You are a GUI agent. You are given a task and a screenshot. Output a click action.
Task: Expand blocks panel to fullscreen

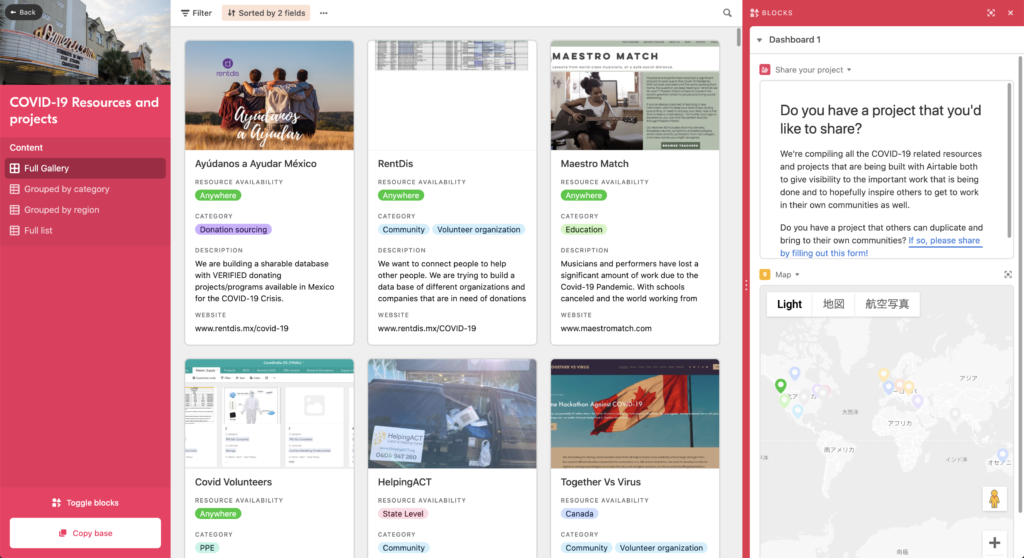[x=991, y=13]
